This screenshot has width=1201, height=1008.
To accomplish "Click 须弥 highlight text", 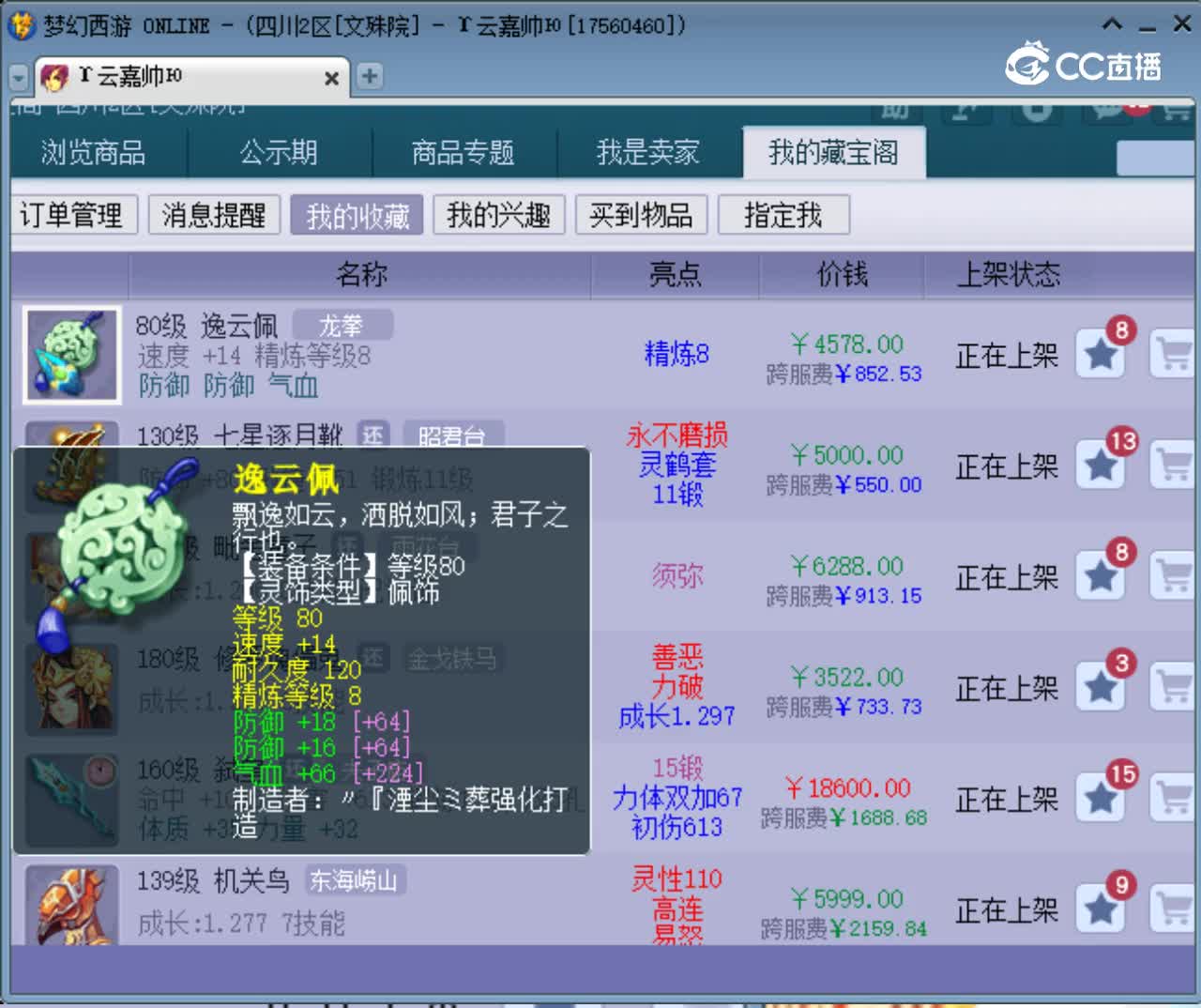I will 677,575.
